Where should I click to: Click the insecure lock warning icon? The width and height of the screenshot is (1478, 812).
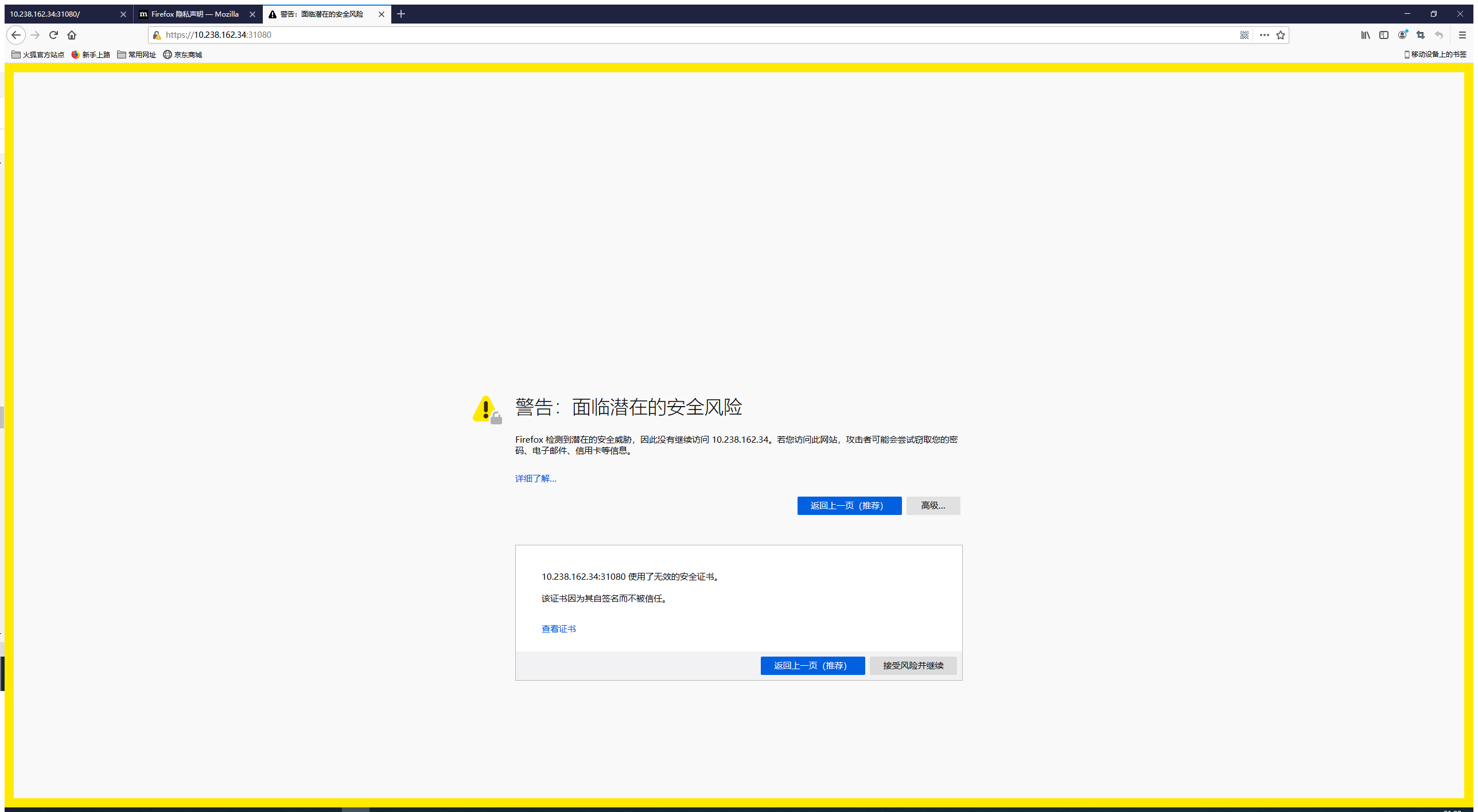pyautogui.click(x=156, y=35)
